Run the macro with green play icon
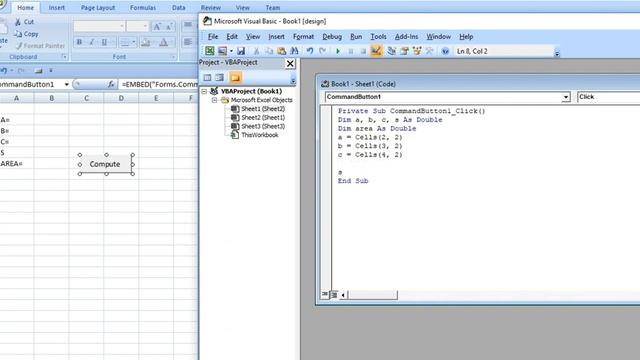The width and height of the screenshot is (640, 360). click(338, 51)
